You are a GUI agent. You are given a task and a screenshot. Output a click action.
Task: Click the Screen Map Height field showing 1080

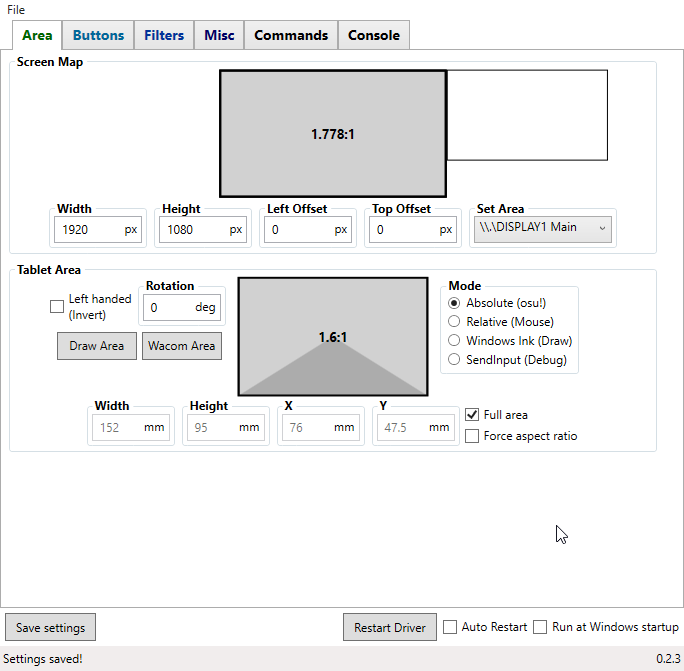pos(203,229)
